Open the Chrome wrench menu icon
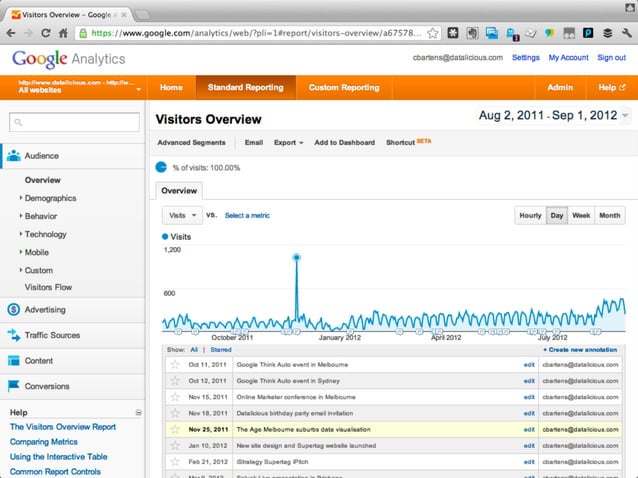The image size is (638, 478). point(624,33)
